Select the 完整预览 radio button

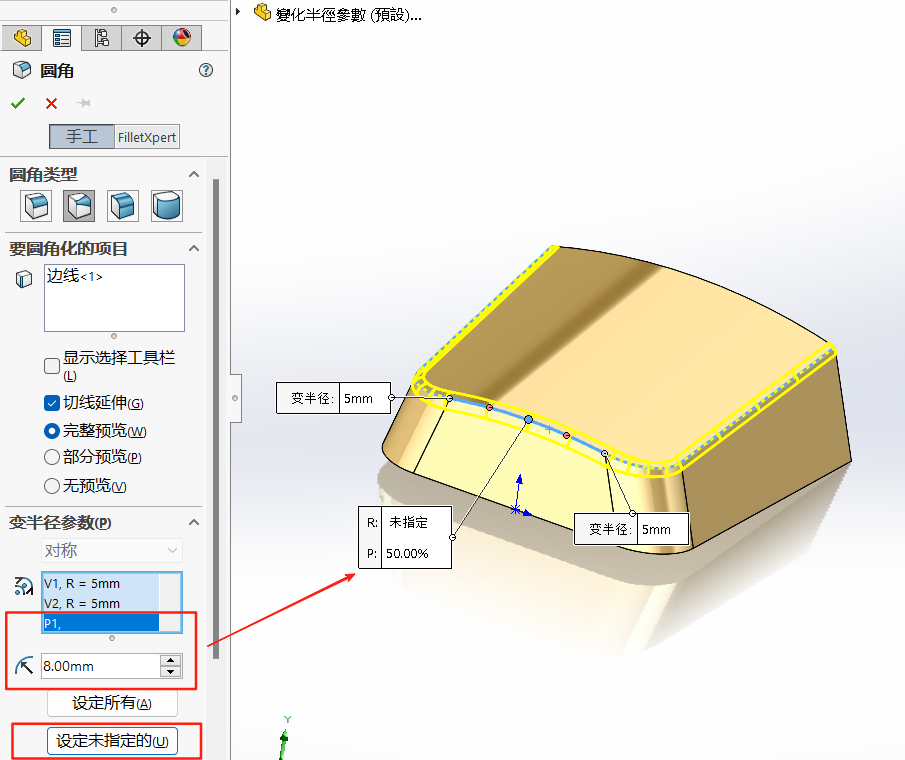pos(52,431)
